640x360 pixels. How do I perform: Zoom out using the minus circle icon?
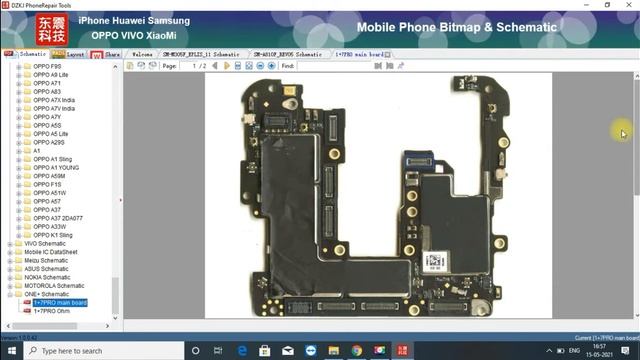[x=260, y=66]
